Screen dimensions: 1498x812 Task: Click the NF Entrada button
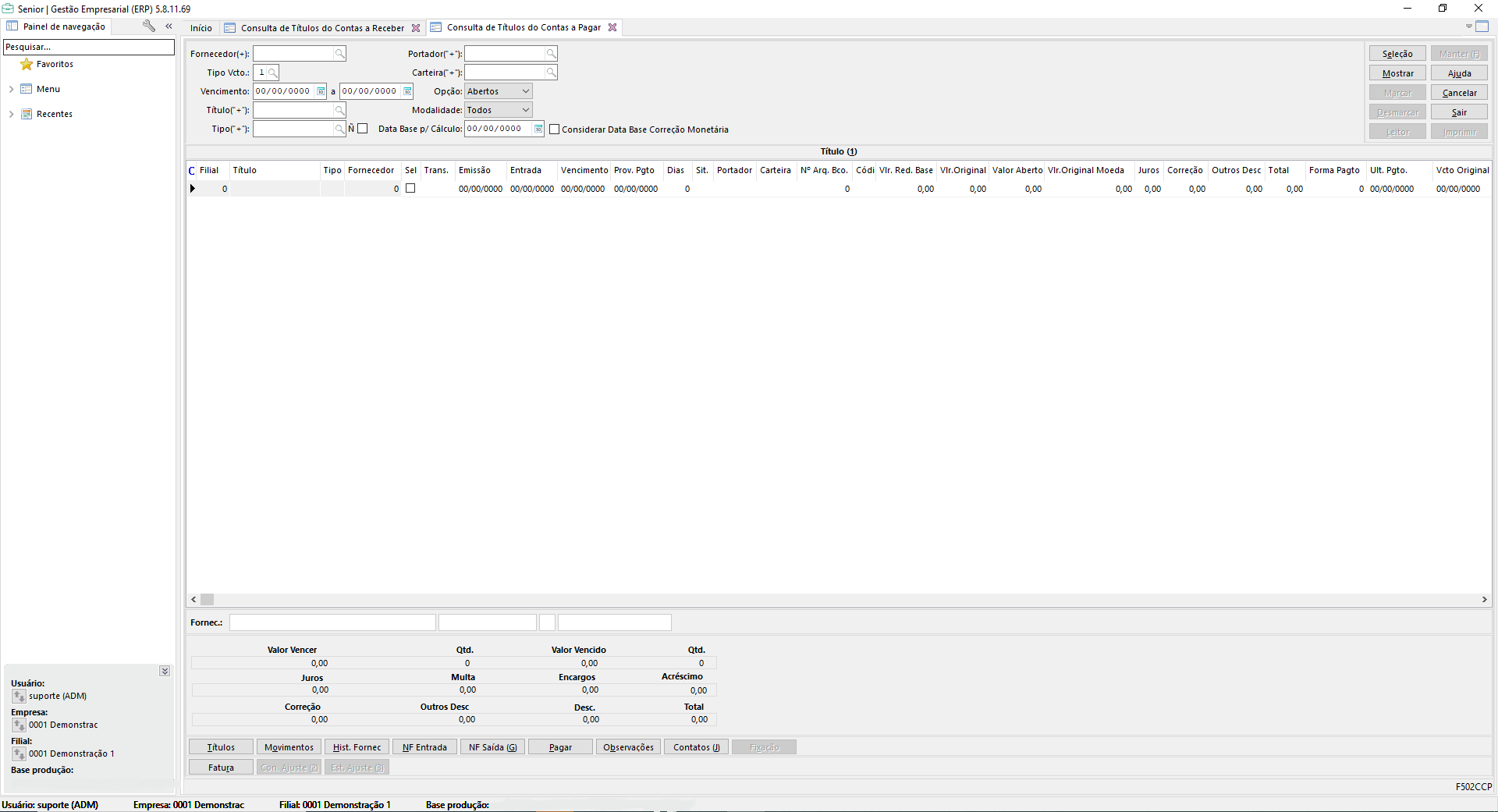[424, 747]
